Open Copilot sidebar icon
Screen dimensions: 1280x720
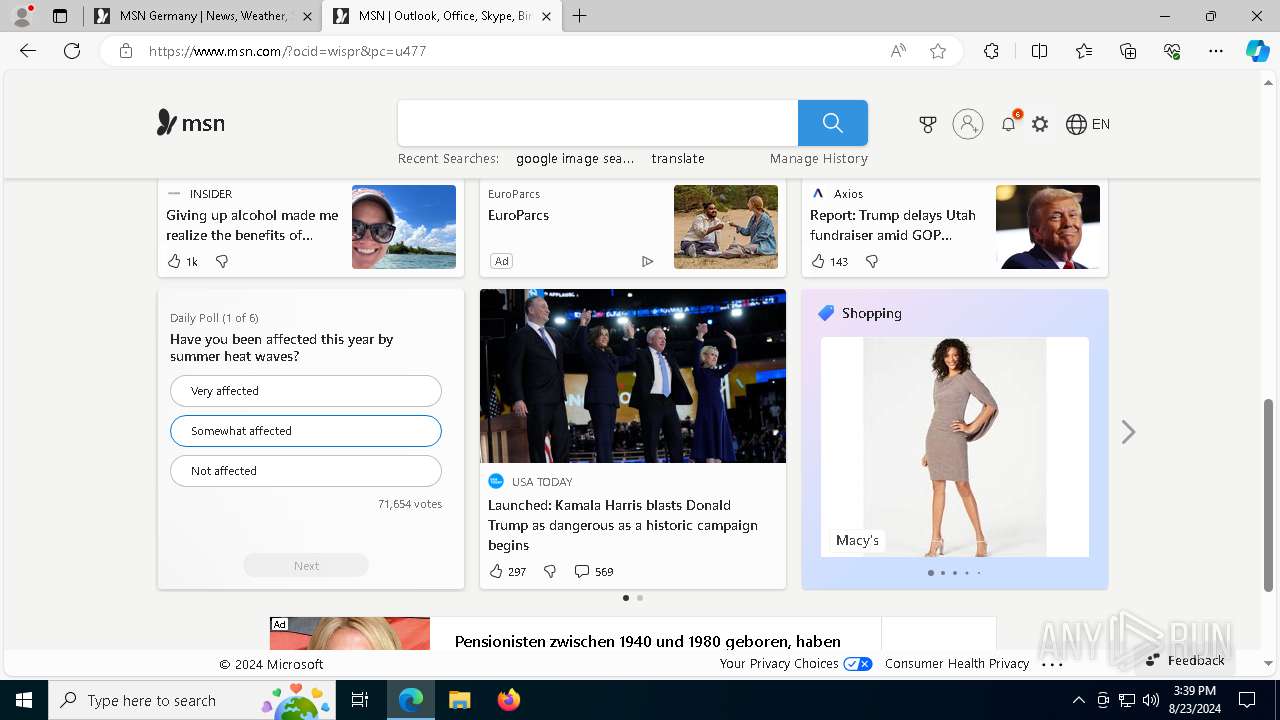(1257, 51)
